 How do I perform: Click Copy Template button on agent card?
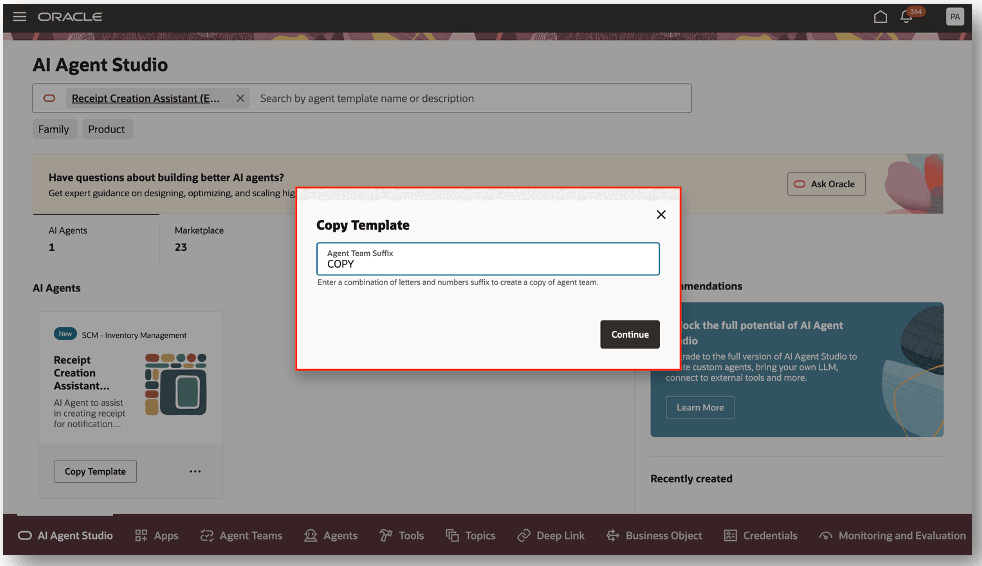(95, 471)
